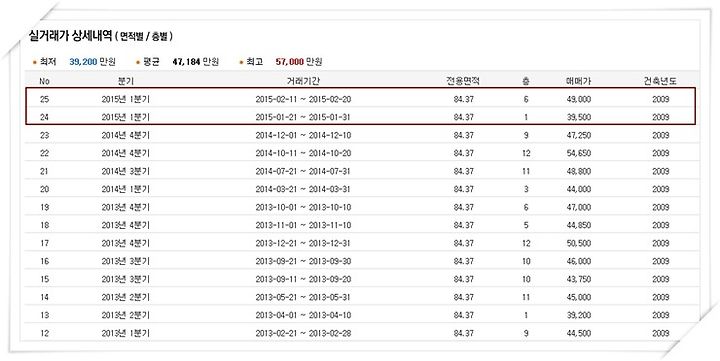Click the 매매가 column header
Viewport: 720px width, 361px height.
[x=579, y=81]
